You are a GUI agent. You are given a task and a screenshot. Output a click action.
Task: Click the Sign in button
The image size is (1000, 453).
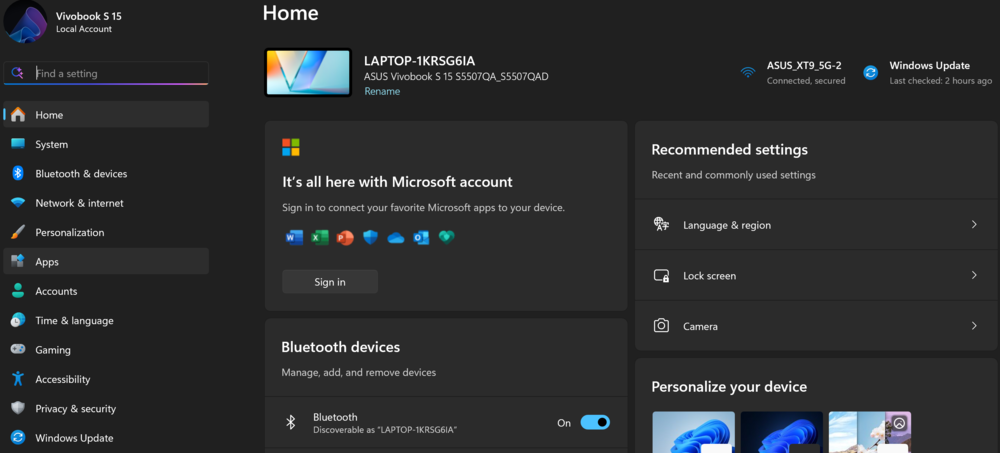[330, 281]
